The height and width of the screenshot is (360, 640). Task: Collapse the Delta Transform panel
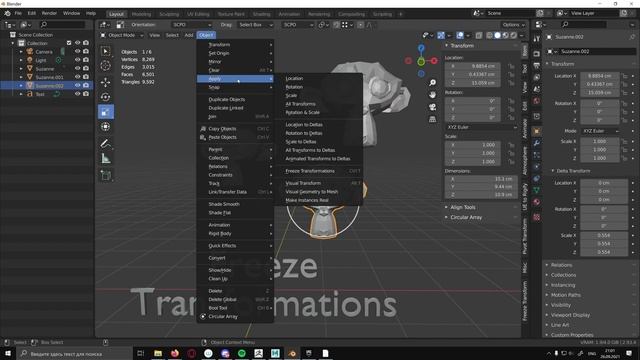click(573, 171)
